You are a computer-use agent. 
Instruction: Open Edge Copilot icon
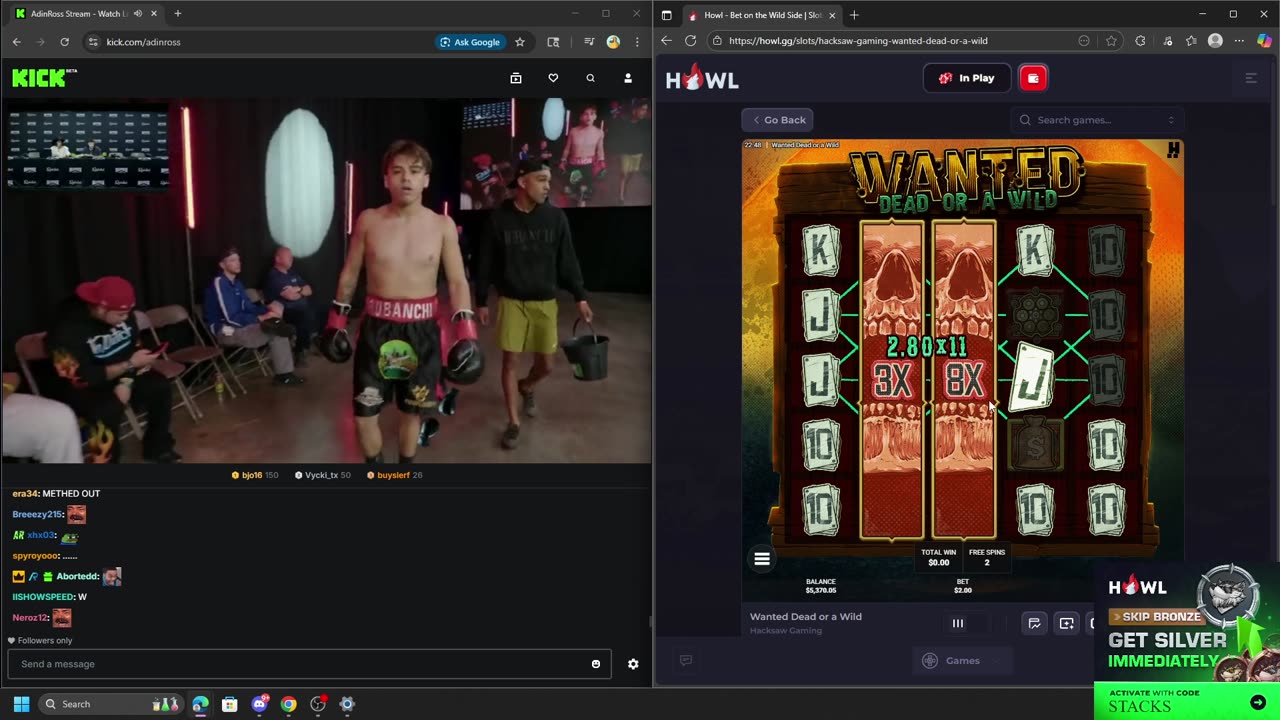(x=1264, y=41)
